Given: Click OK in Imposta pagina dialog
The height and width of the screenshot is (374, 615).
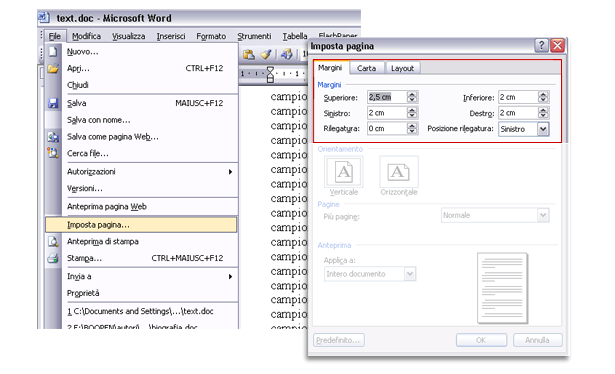Looking at the screenshot, I should point(481,340).
